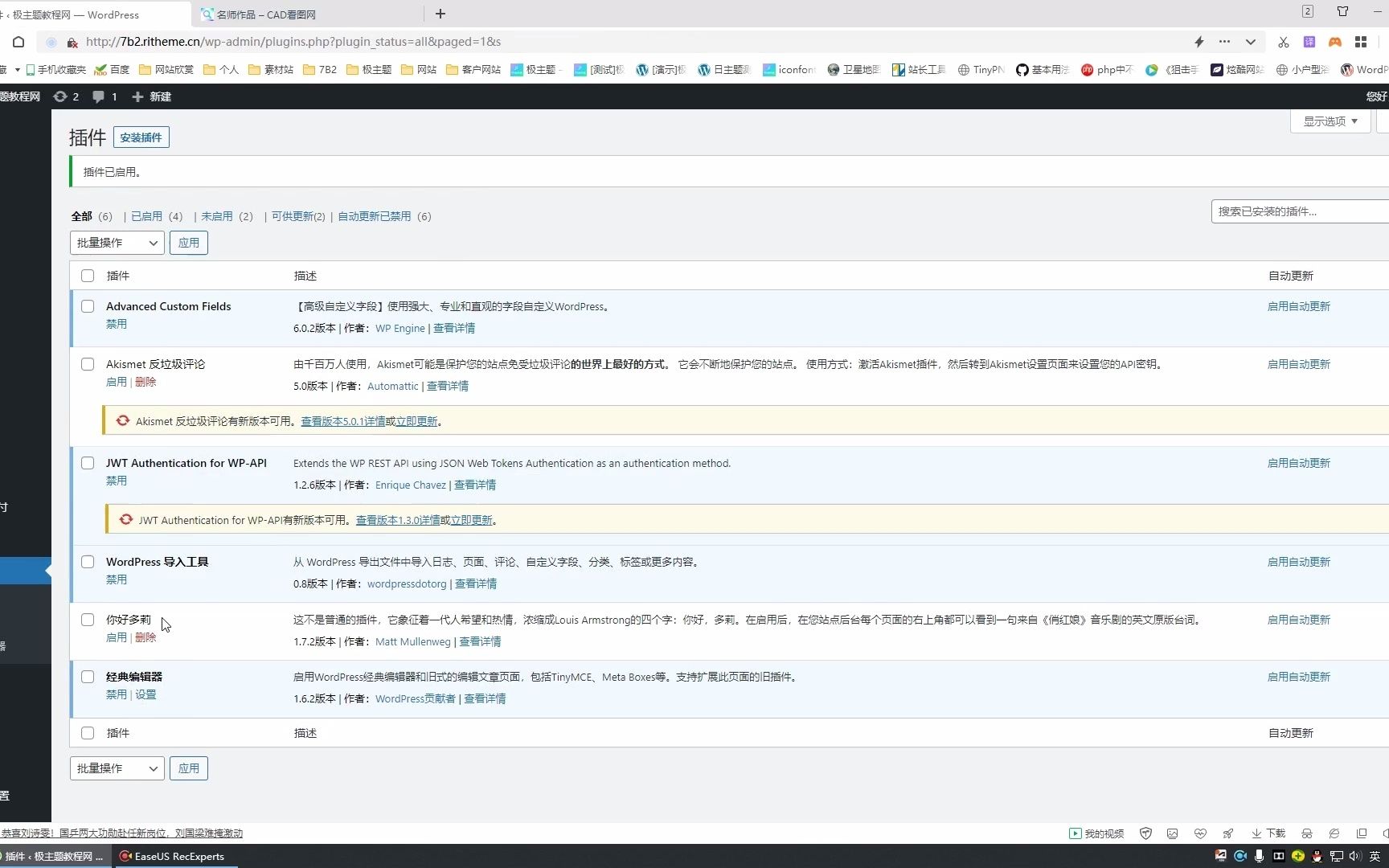1389x868 pixels.
Task: Open the top 批量操作 bulk action dropdown
Action: pyautogui.click(x=117, y=243)
